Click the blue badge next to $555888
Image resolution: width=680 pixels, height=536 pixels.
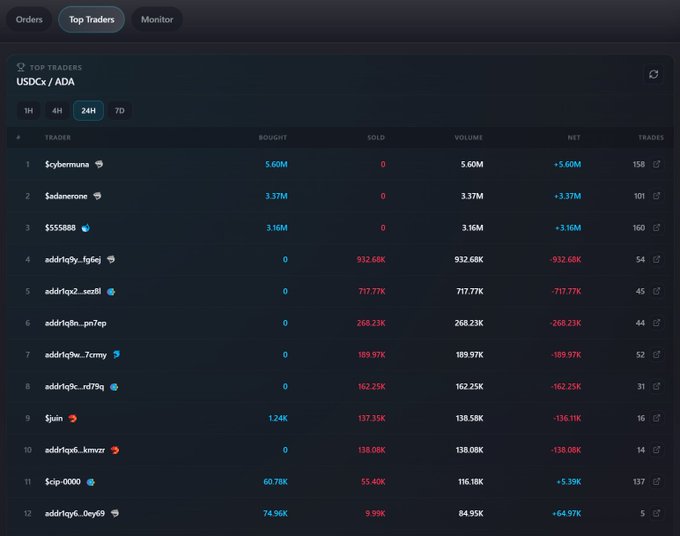[86, 228]
